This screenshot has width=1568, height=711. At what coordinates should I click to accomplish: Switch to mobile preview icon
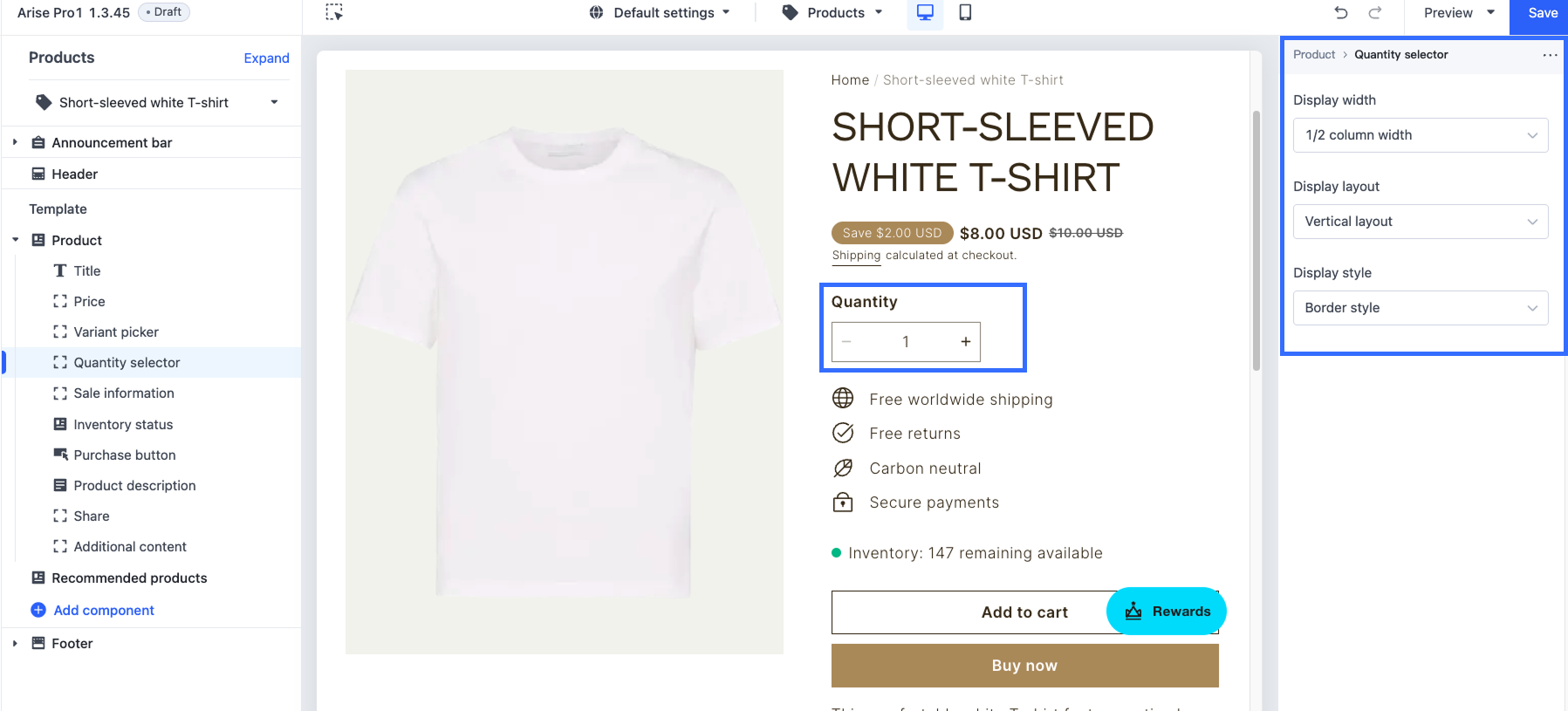[965, 13]
